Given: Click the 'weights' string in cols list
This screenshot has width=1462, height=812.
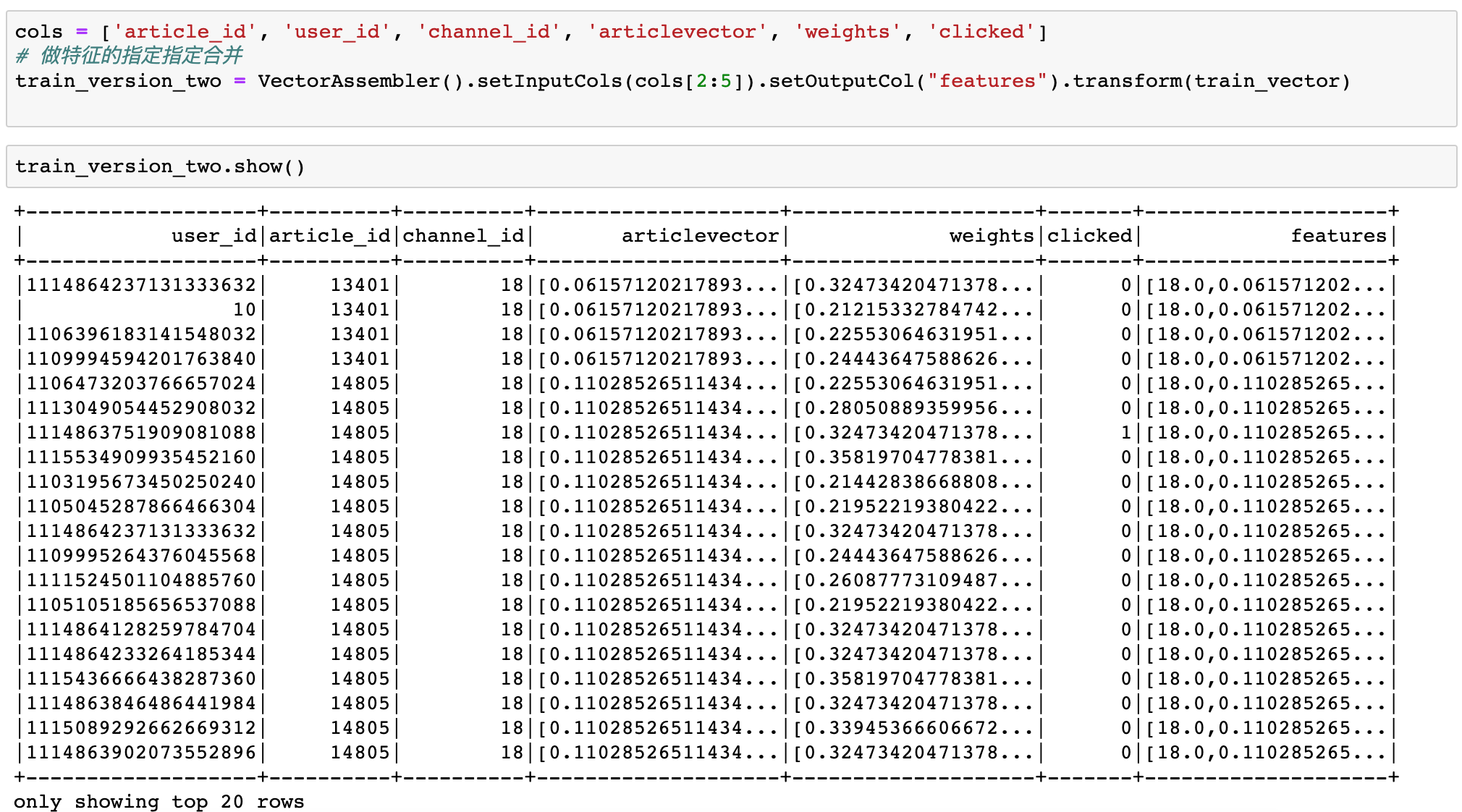Looking at the screenshot, I should coord(847,32).
